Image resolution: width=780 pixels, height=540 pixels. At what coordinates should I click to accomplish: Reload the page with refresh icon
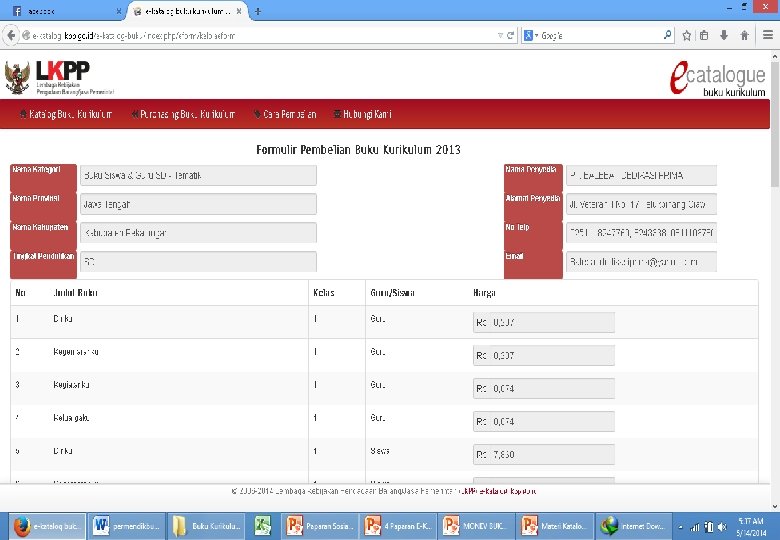click(510, 35)
